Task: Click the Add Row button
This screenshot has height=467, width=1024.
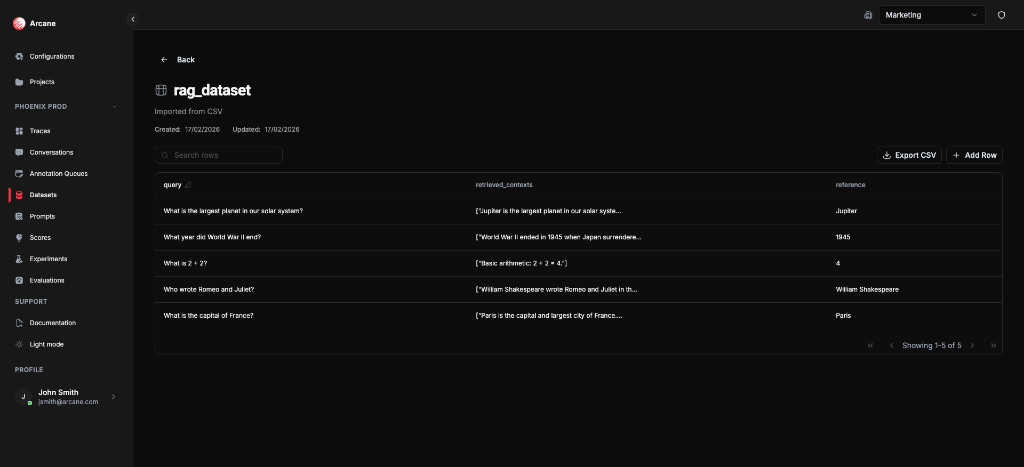Action: coord(974,155)
